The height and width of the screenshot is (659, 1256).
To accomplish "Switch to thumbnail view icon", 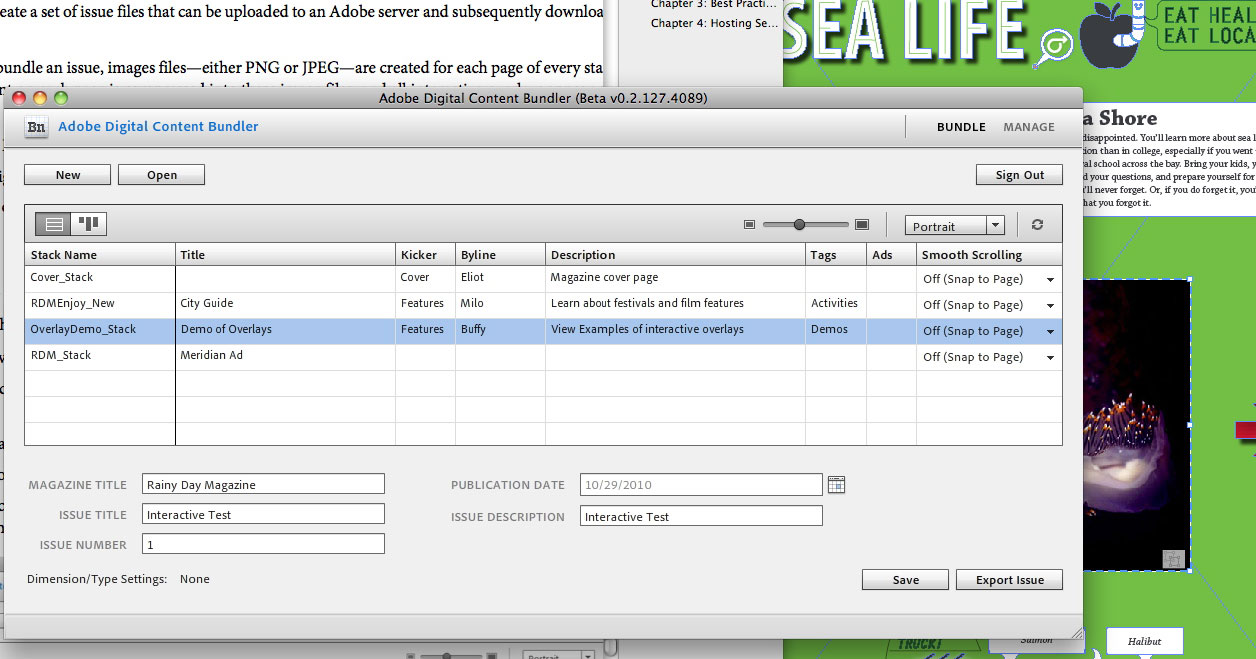I will pyautogui.click(x=89, y=225).
